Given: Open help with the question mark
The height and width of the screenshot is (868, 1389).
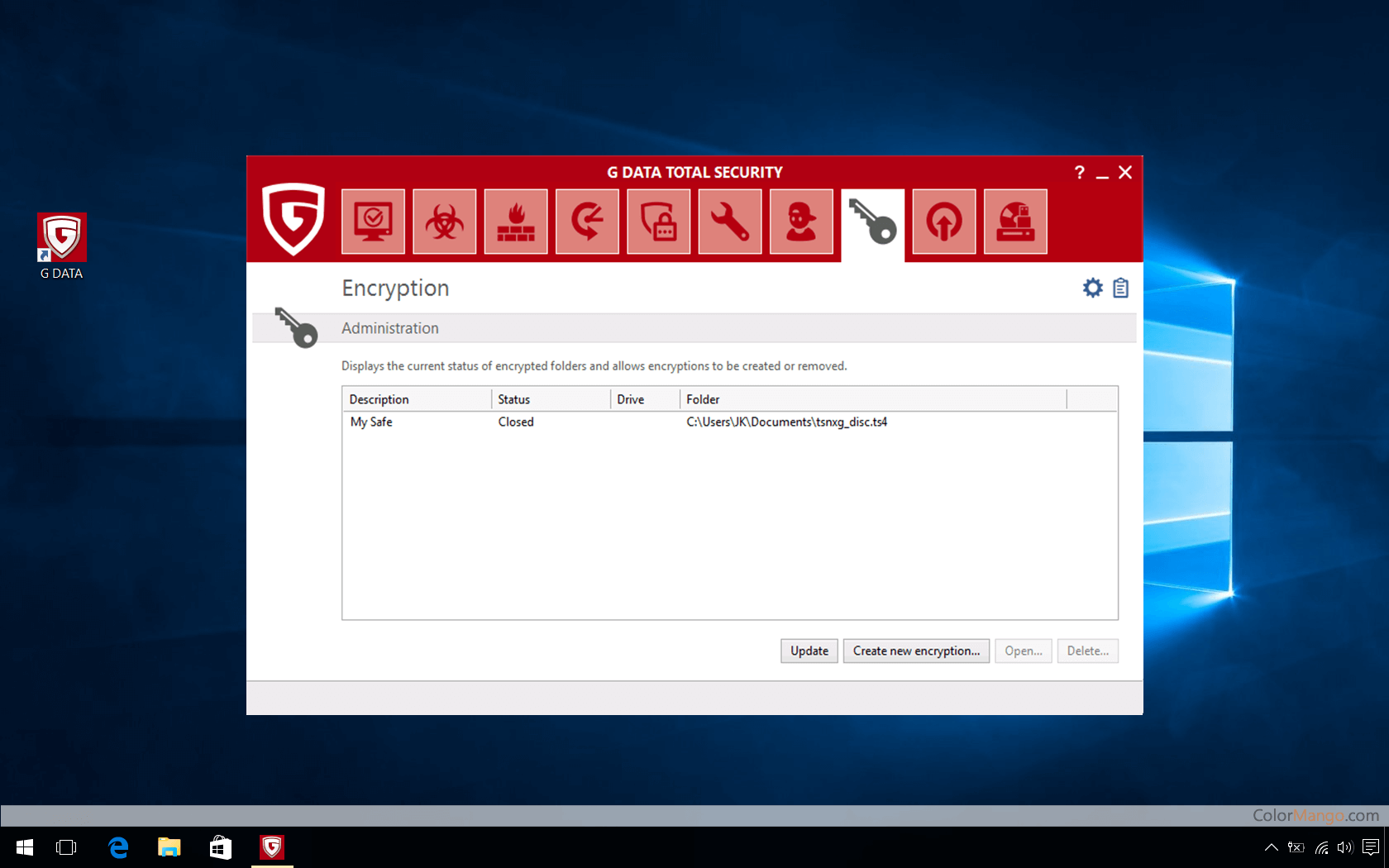Looking at the screenshot, I should (1079, 172).
